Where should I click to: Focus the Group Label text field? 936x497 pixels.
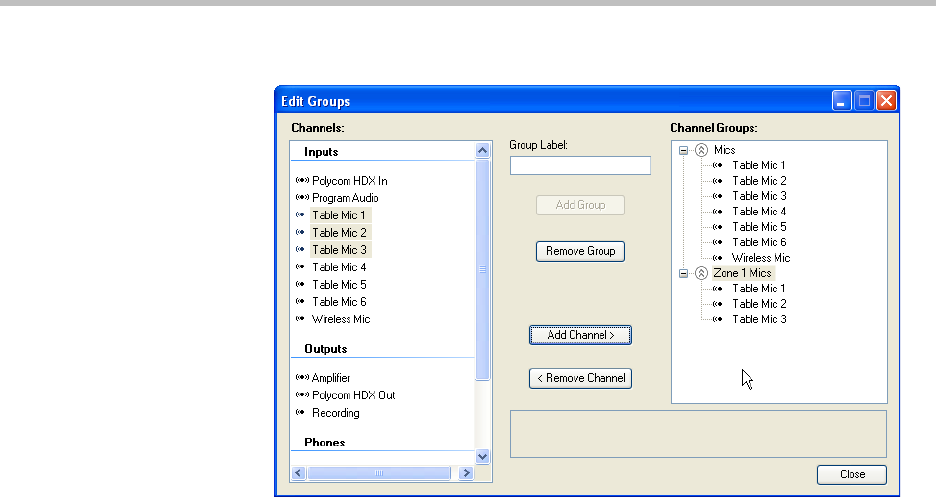point(580,166)
